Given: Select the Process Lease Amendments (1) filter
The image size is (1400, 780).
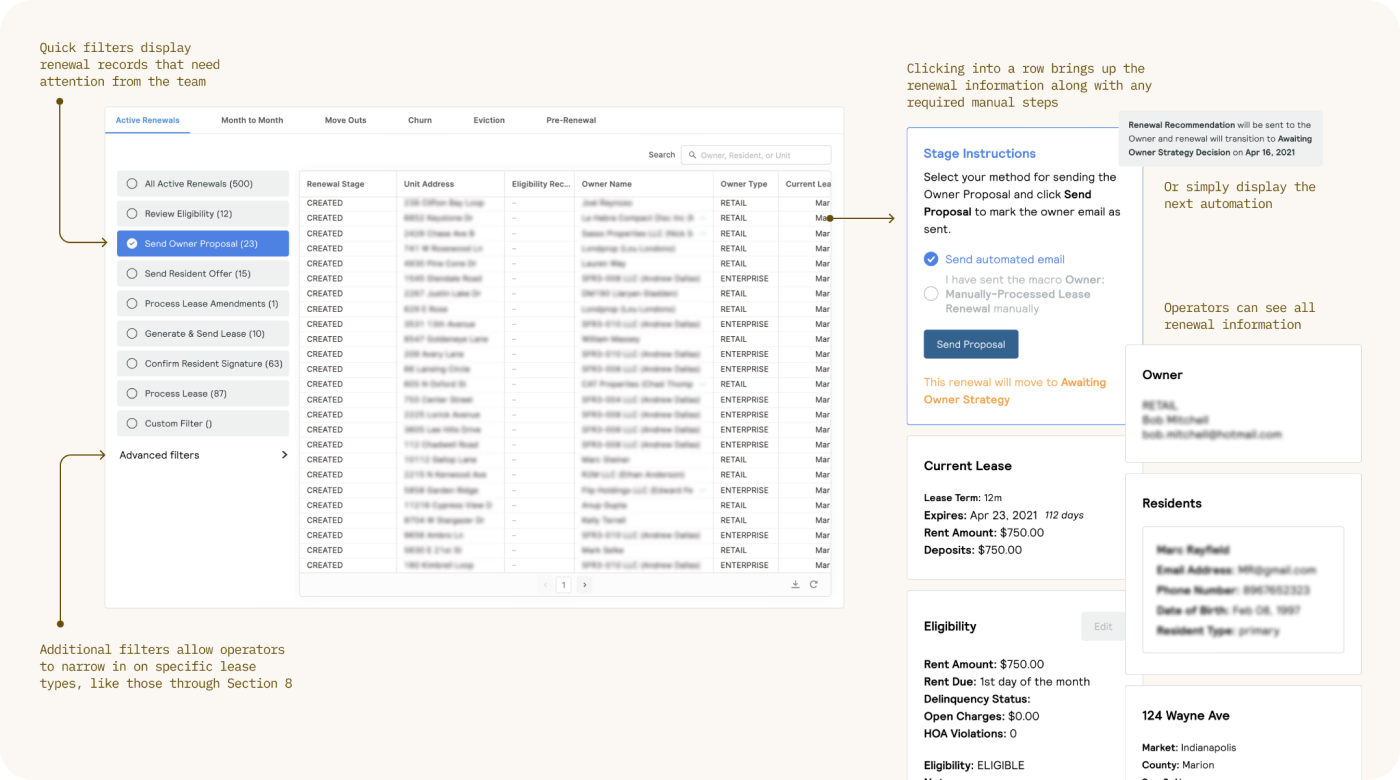Looking at the screenshot, I should click(203, 304).
